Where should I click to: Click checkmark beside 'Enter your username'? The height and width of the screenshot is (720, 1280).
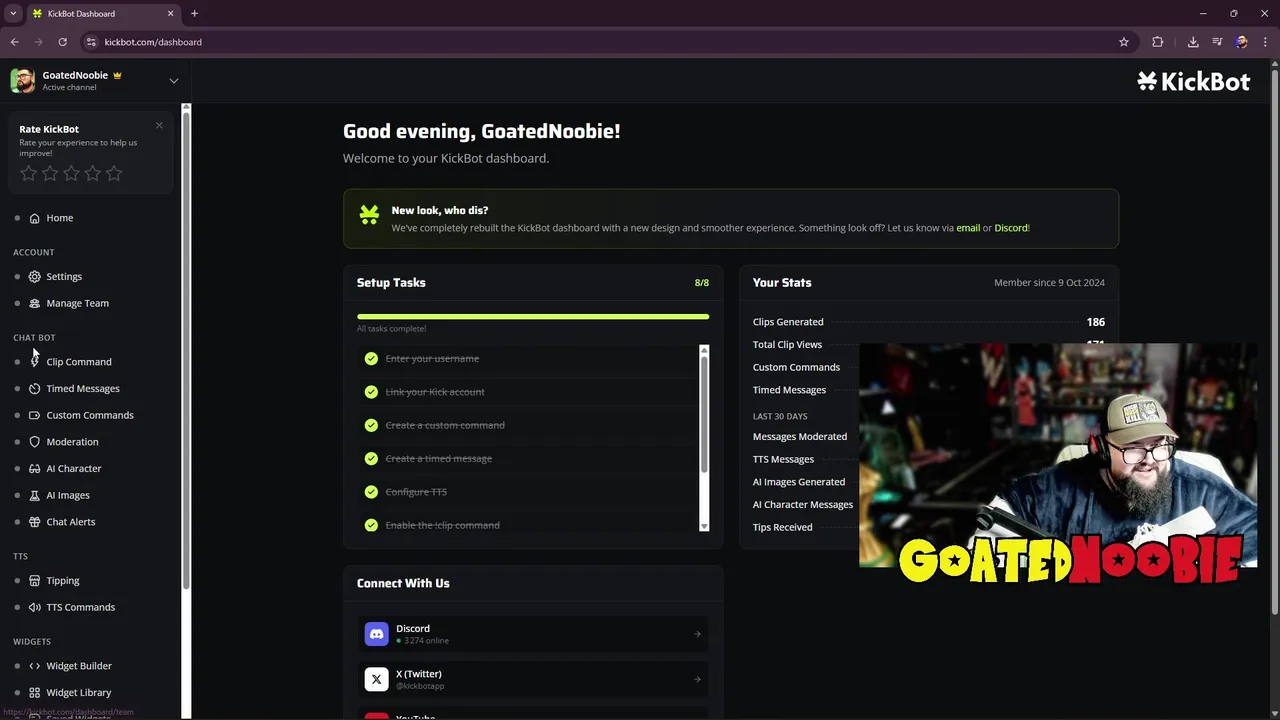point(371,359)
